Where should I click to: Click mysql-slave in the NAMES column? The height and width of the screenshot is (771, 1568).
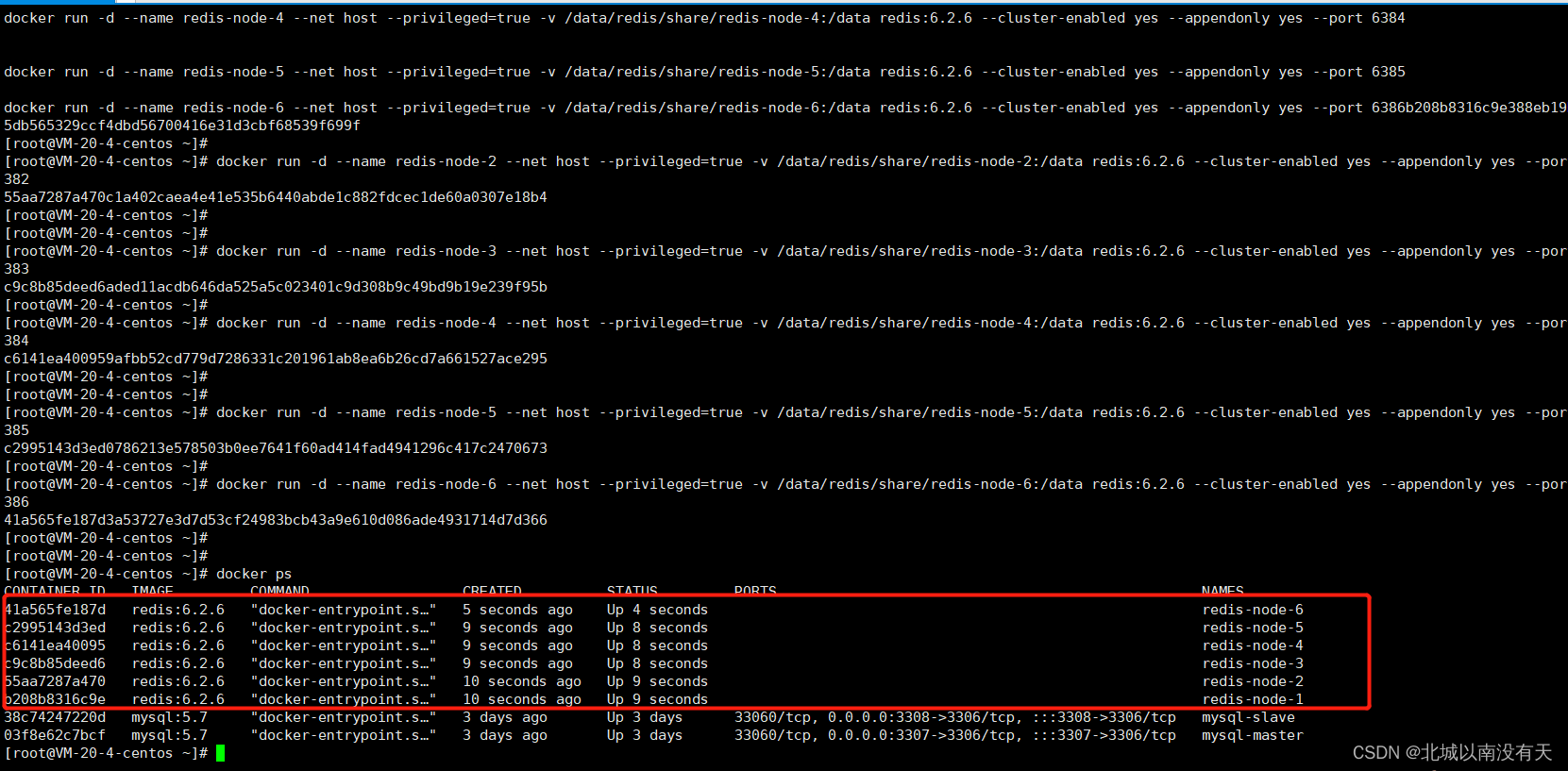click(1248, 717)
